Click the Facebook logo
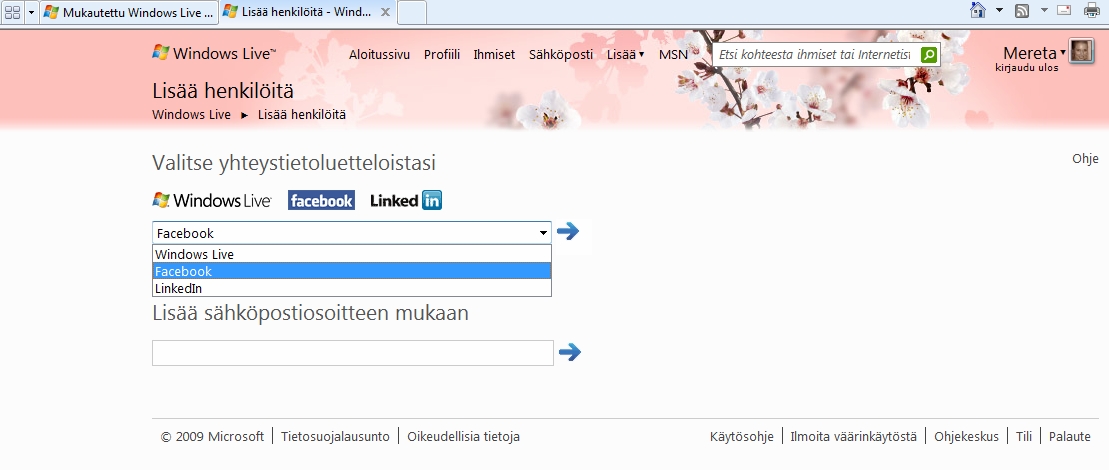The height and width of the screenshot is (470, 1109). click(x=321, y=200)
